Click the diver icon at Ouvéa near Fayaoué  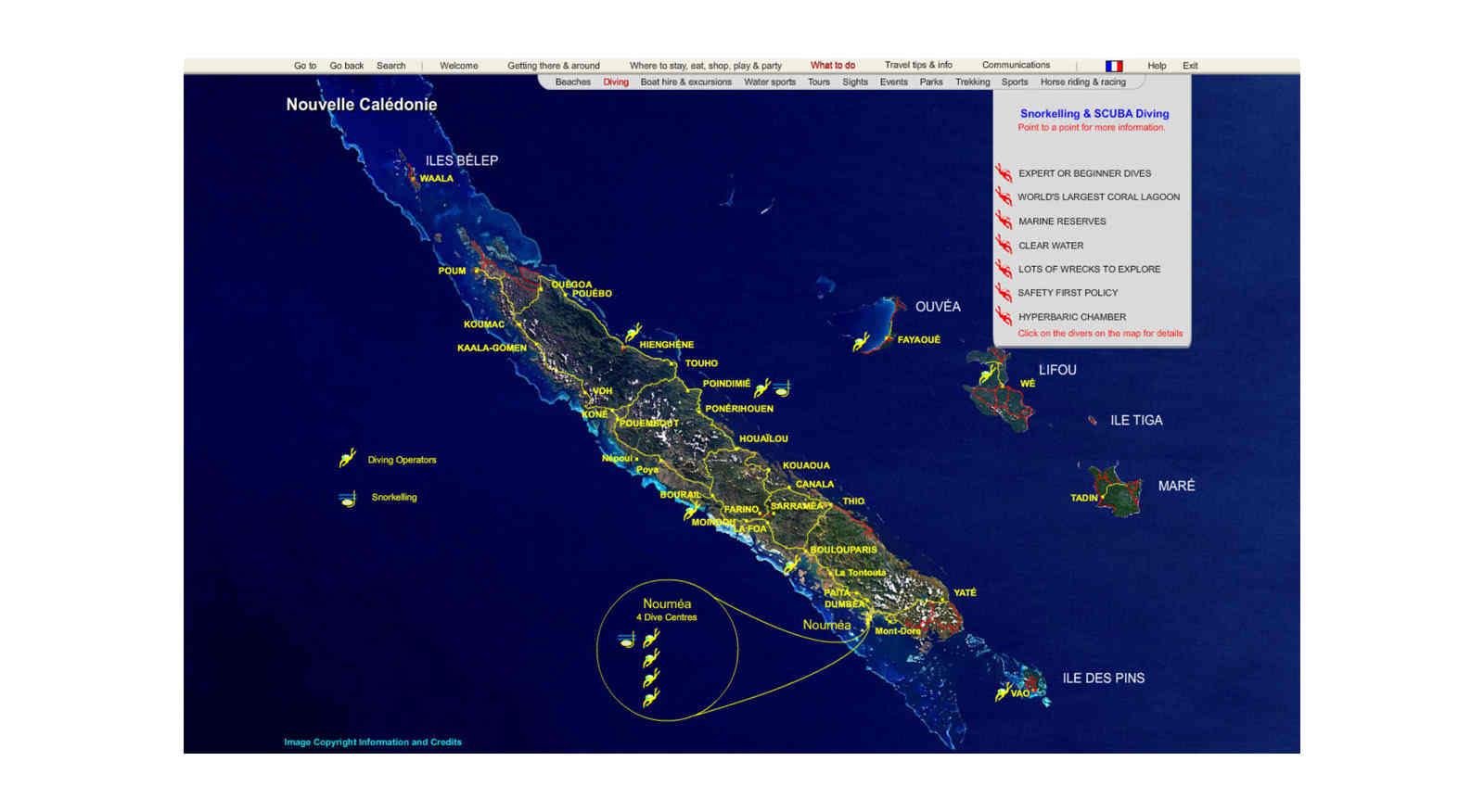pos(861,342)
